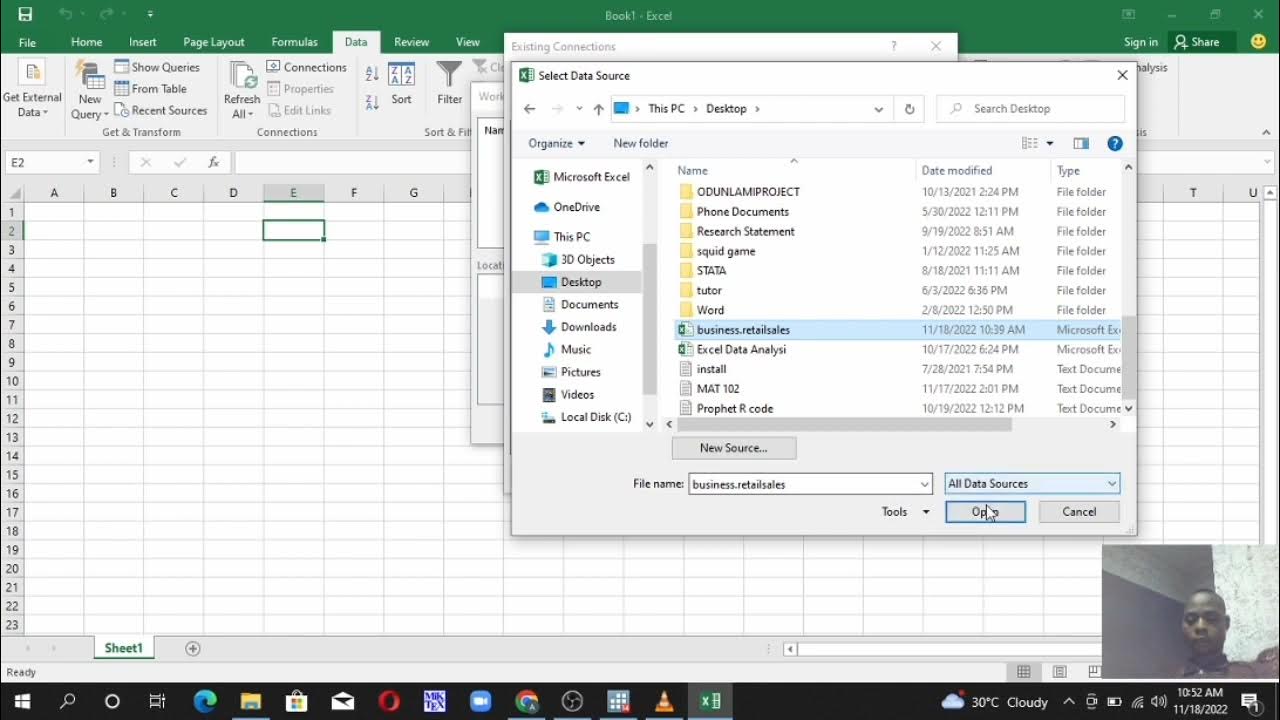Image resolution: width=1280 pixels, height=720 pixels.
Task: Click Sort Z to A icon
Action: point(372,101)
